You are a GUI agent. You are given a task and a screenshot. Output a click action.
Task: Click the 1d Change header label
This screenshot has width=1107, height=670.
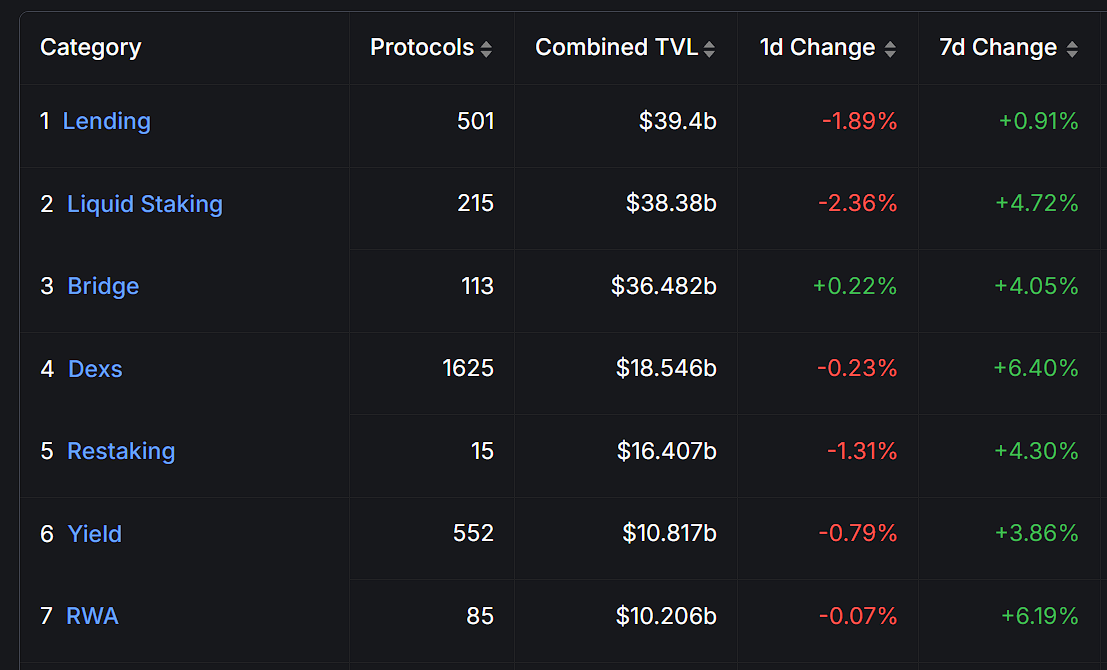coord(818,47)
